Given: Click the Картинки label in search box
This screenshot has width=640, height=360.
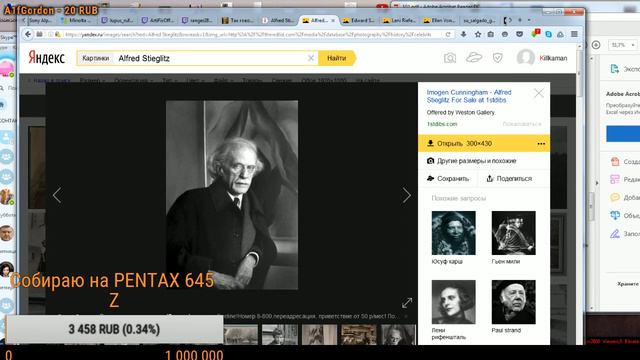Looking at the screenshot, I should coord(96,58).
